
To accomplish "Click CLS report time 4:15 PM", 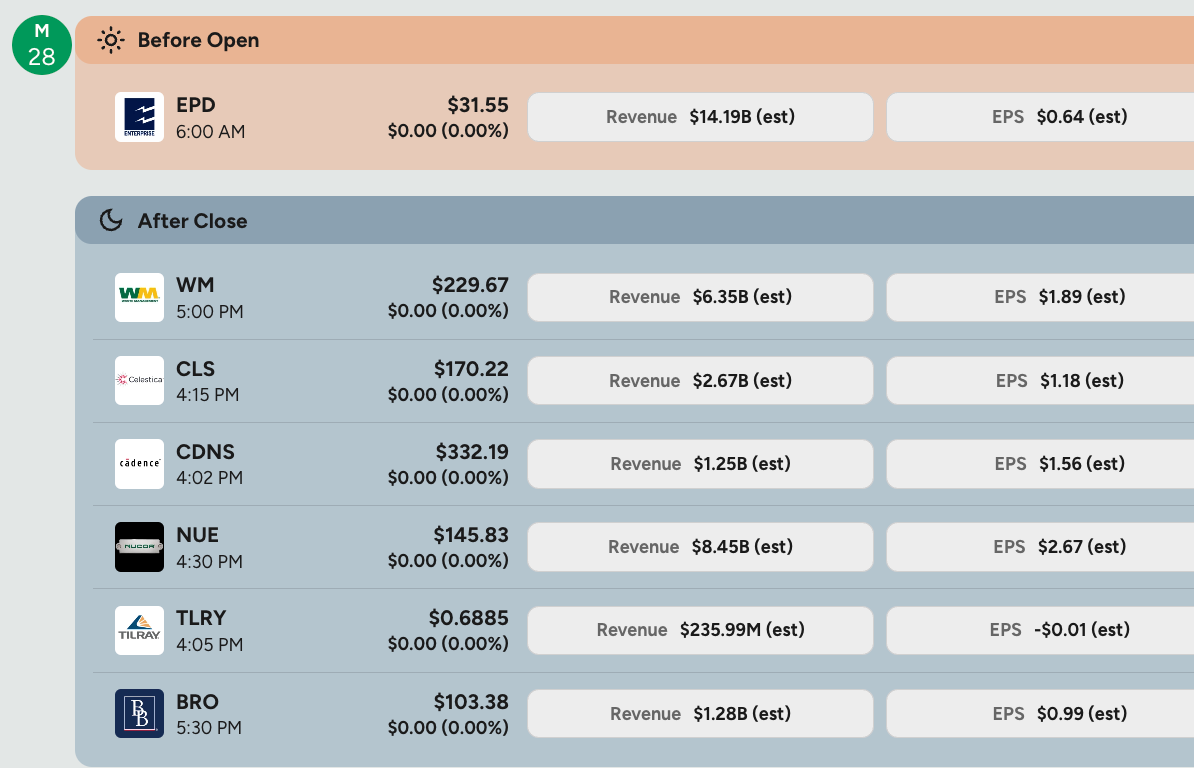I will click(x=207, y=394).
